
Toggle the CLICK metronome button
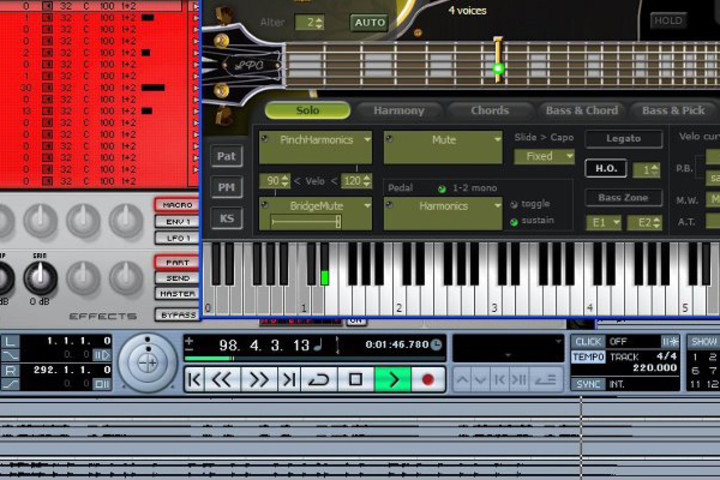588,341
